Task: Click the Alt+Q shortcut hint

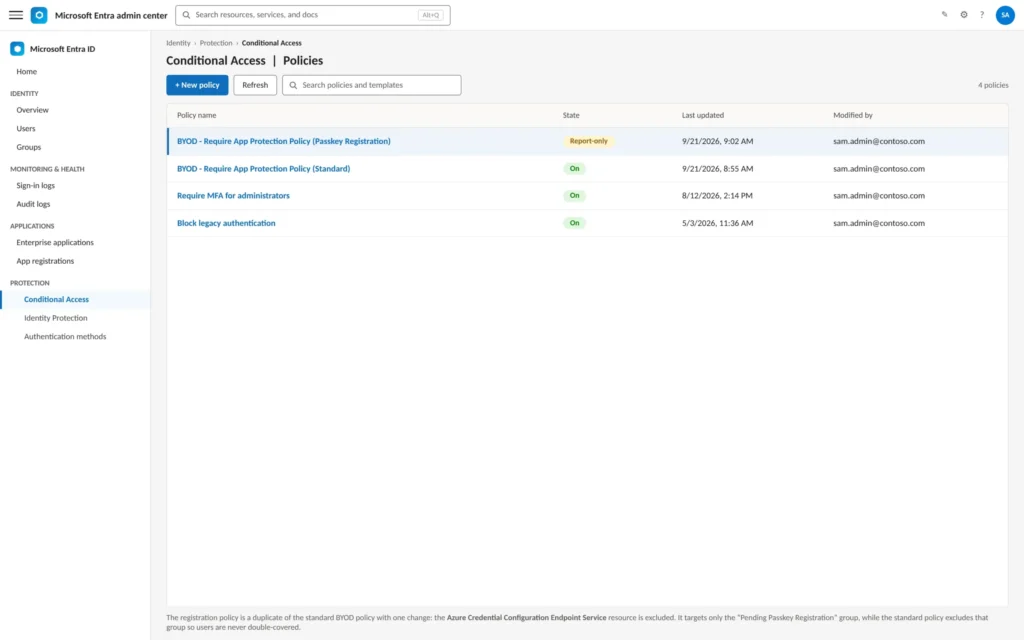Action: [x=430, y=15]
